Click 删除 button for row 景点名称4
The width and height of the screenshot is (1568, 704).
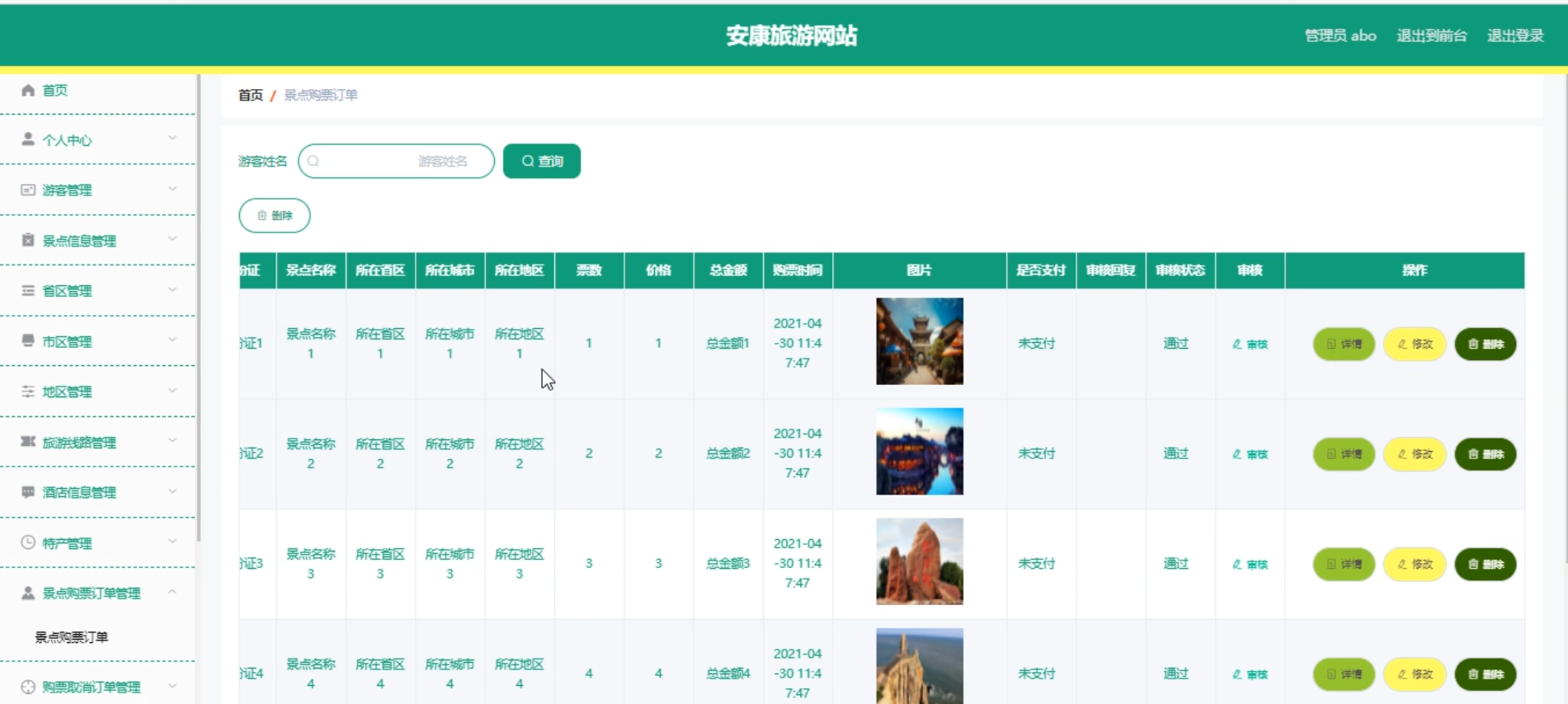point(1486,674)
